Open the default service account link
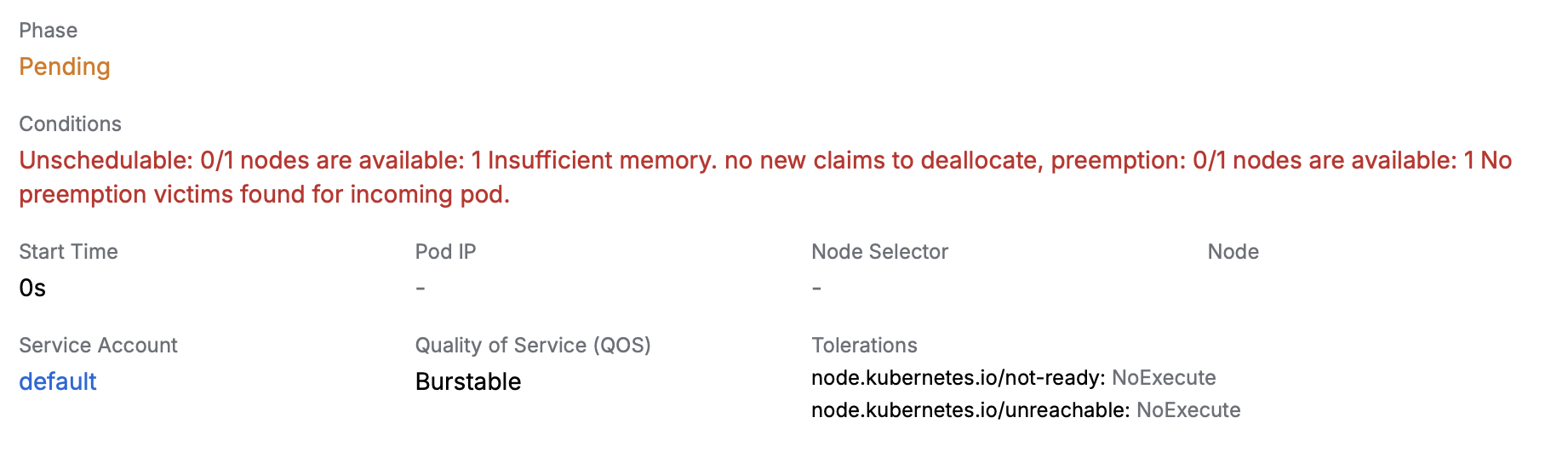The width and height of the screenshot is (1568, 475). 58,381
